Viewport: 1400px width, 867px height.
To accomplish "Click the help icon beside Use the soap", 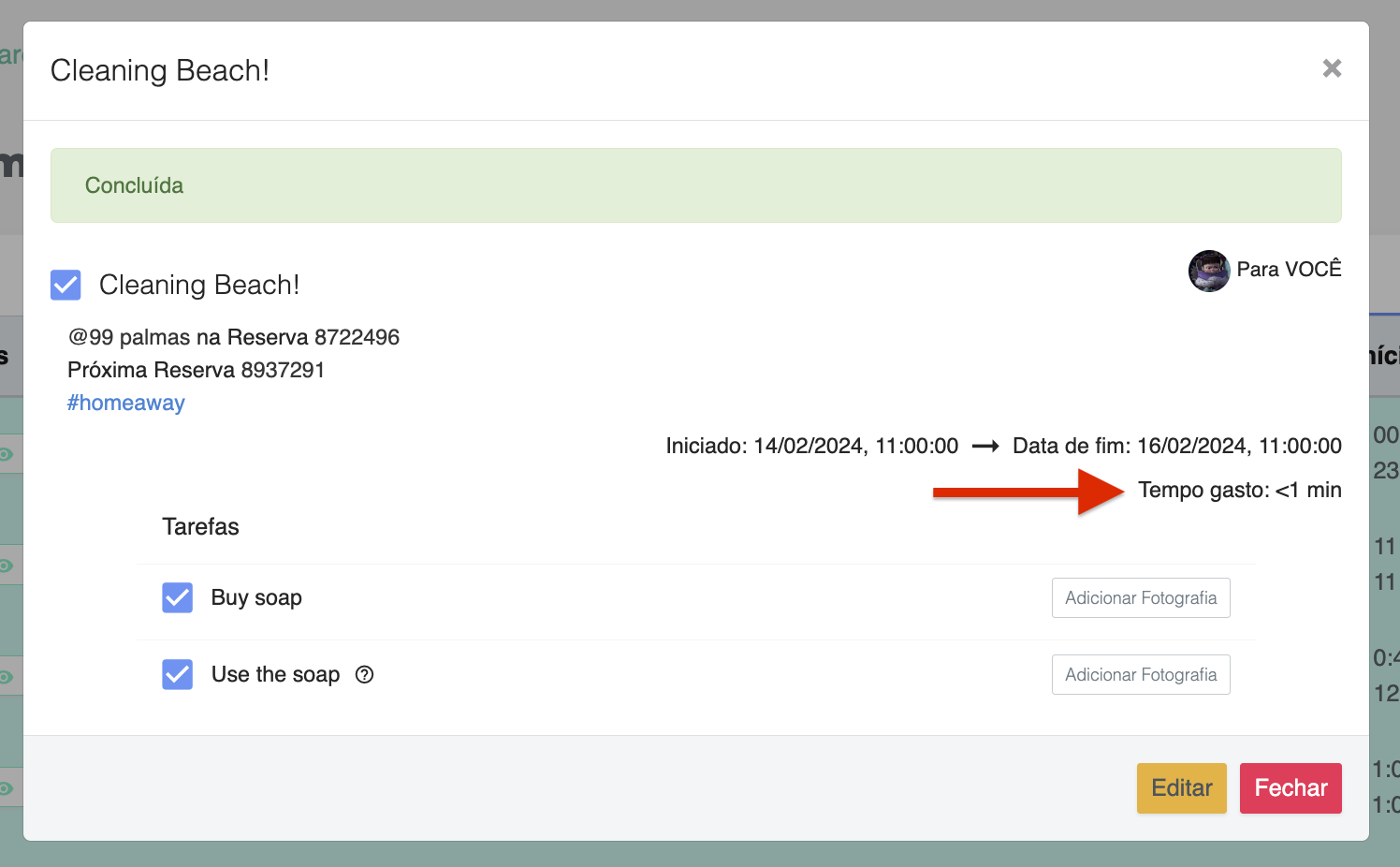I will 364,674.
